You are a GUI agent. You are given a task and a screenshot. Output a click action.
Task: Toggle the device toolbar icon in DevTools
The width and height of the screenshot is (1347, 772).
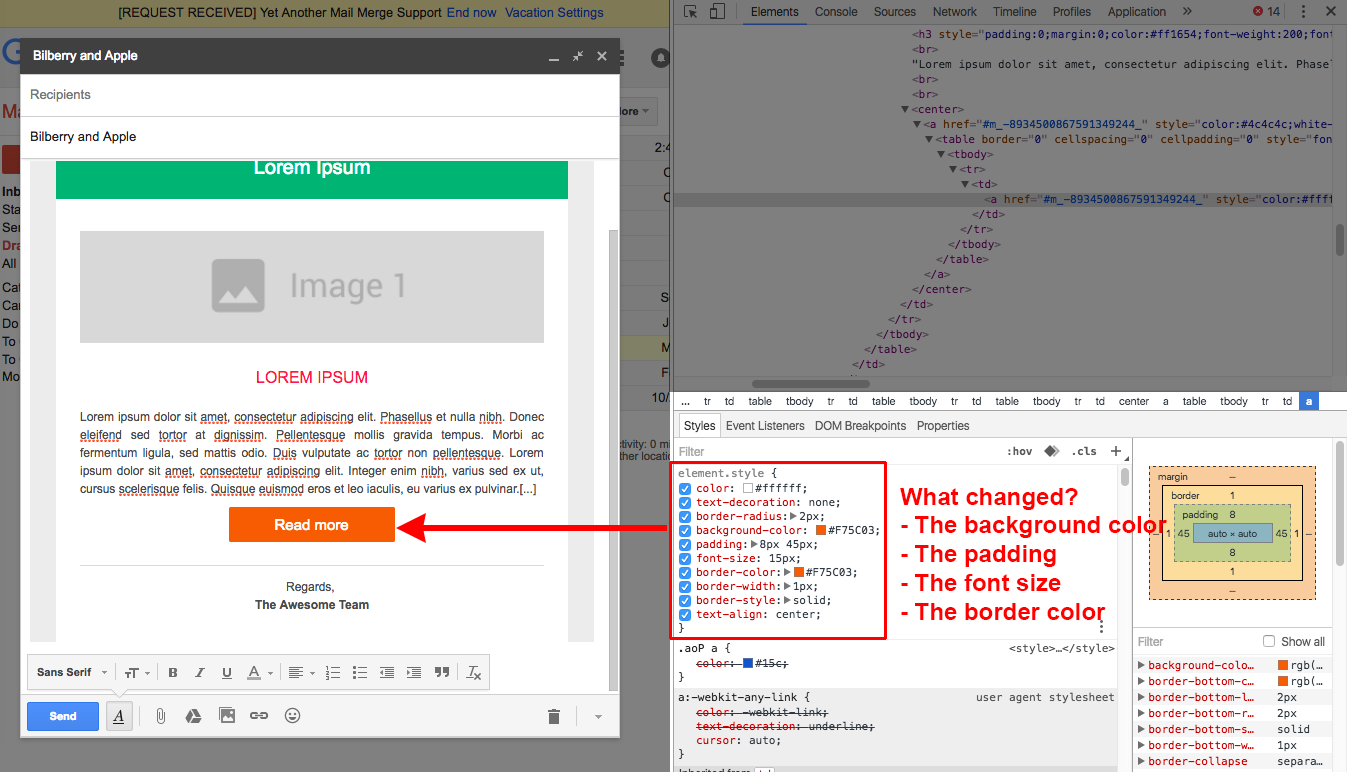click(x=717, y=12)
